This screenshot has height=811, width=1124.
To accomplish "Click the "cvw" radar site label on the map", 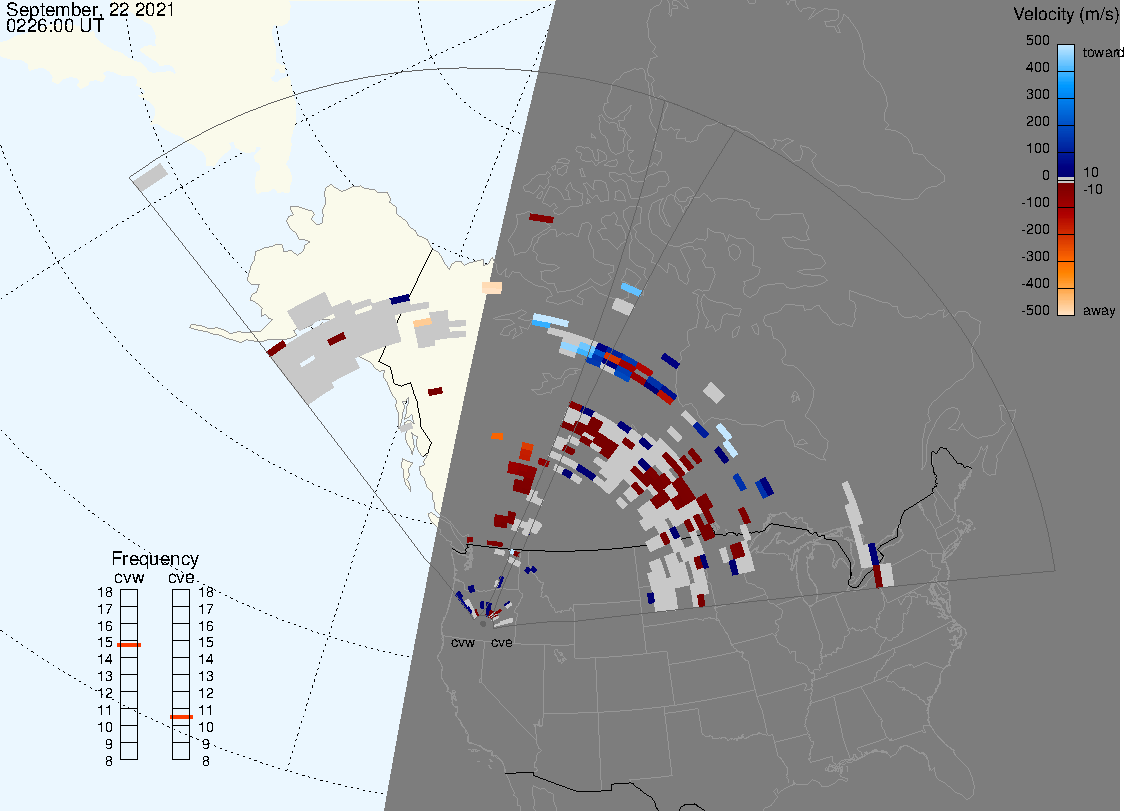I will (x=463, y=642).
